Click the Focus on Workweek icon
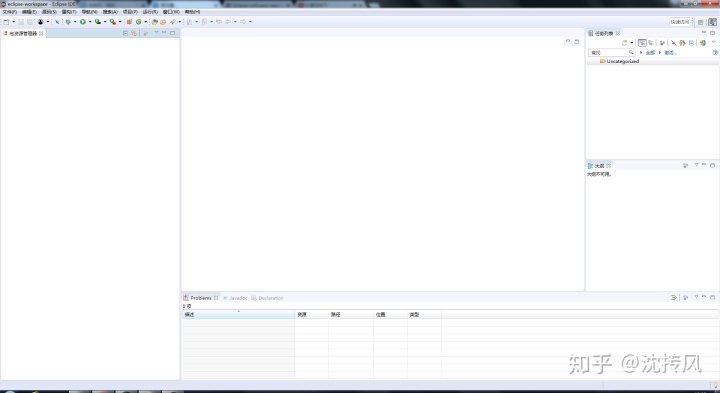The image size is (720, 393). tap(662, 43)
